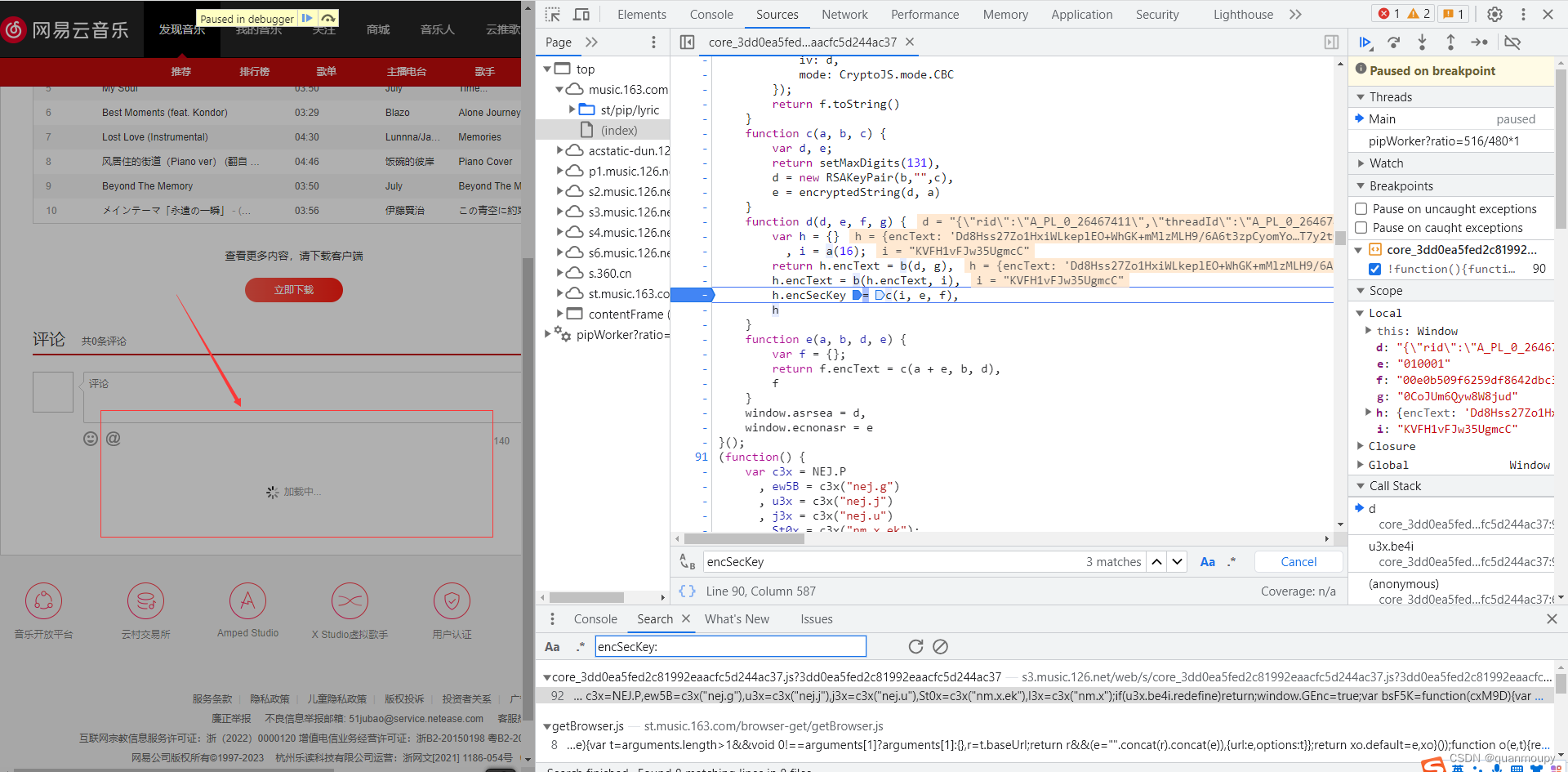Deactivate breakpoints icon
The image size is (1568, 772).
1512,42
